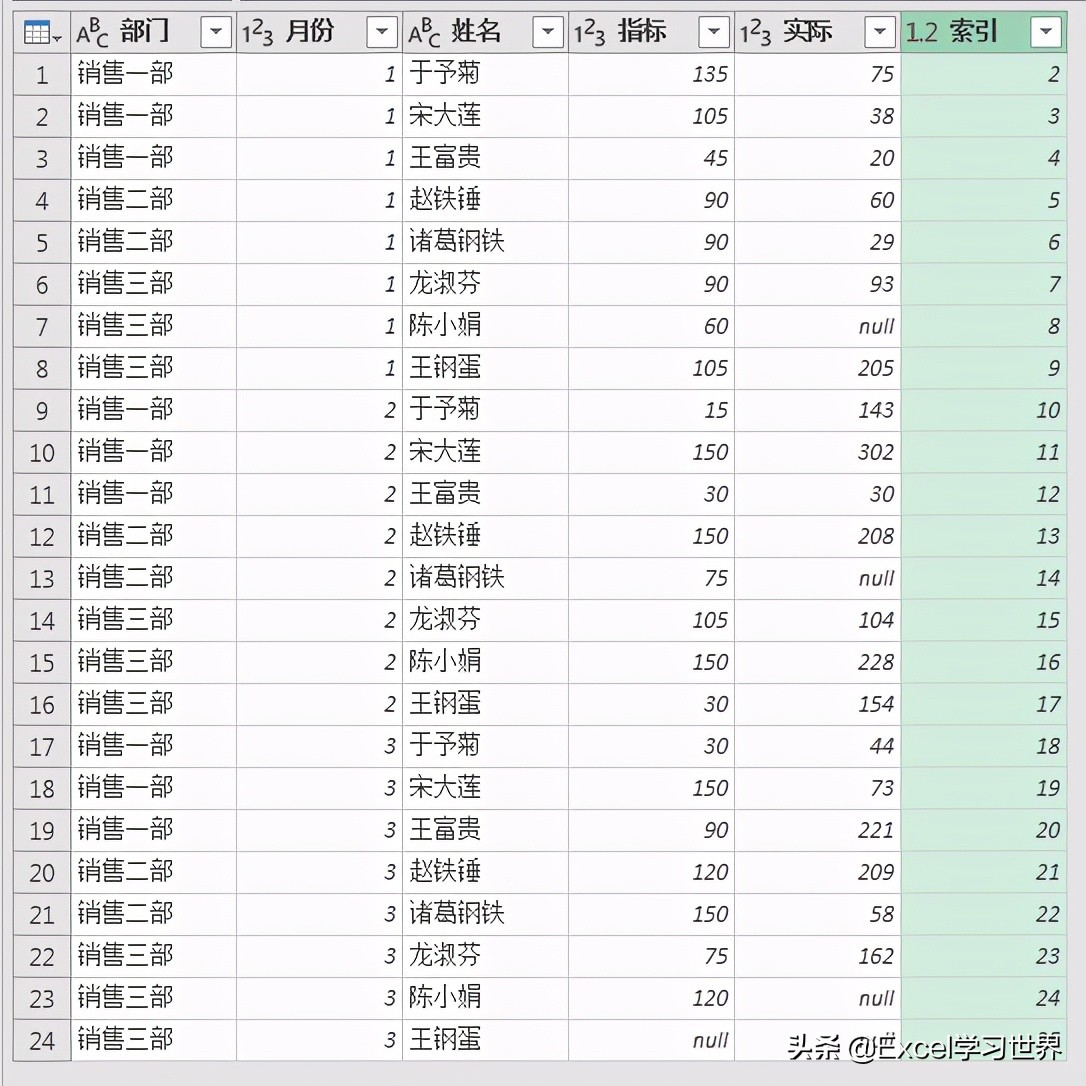1086x1086 pixels.
Task: Select the 索引 column header
Action: point(983,32)
